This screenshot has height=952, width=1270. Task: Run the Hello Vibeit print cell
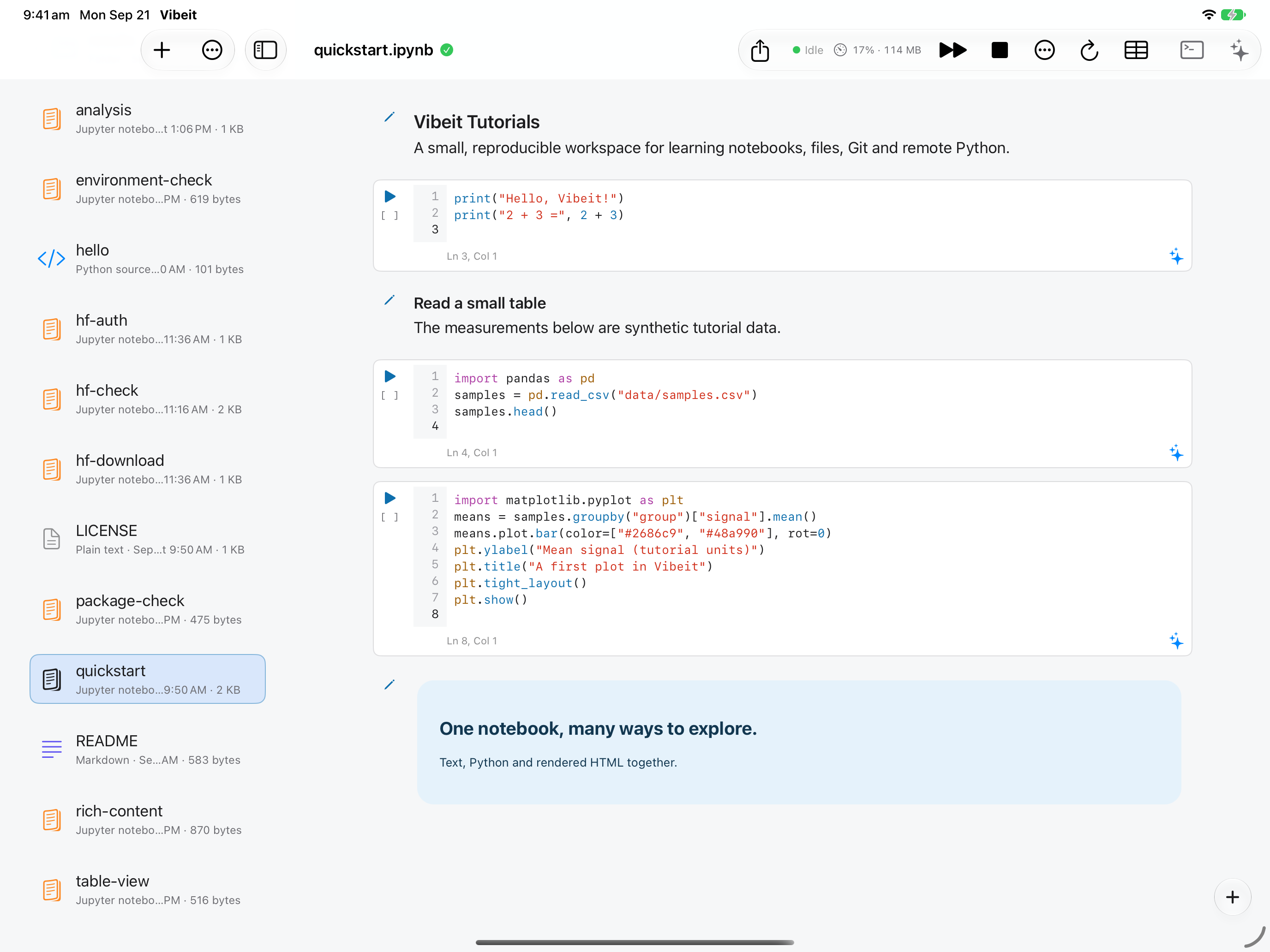[390, 197]
